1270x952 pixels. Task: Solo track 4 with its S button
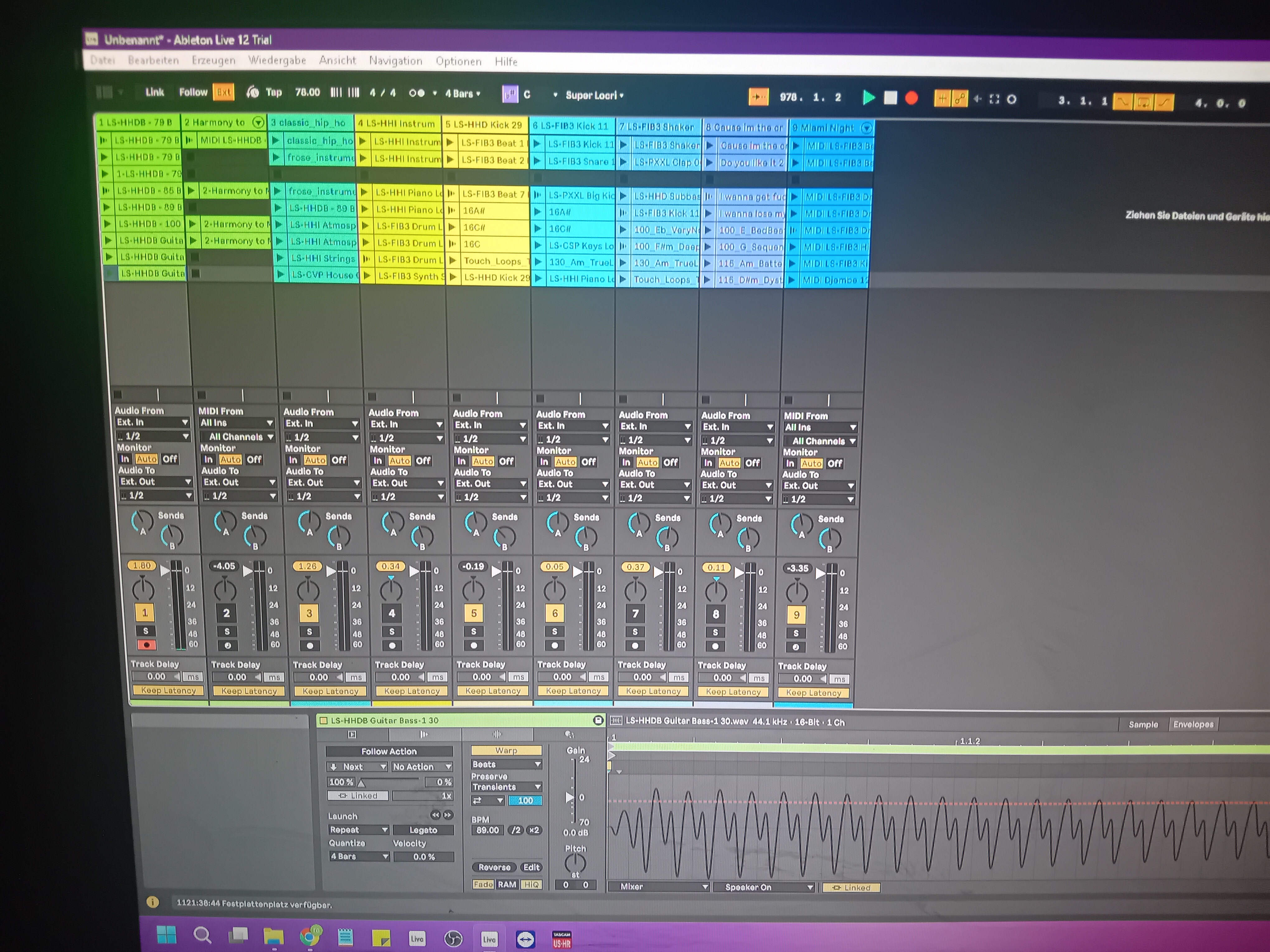point(392,632)
